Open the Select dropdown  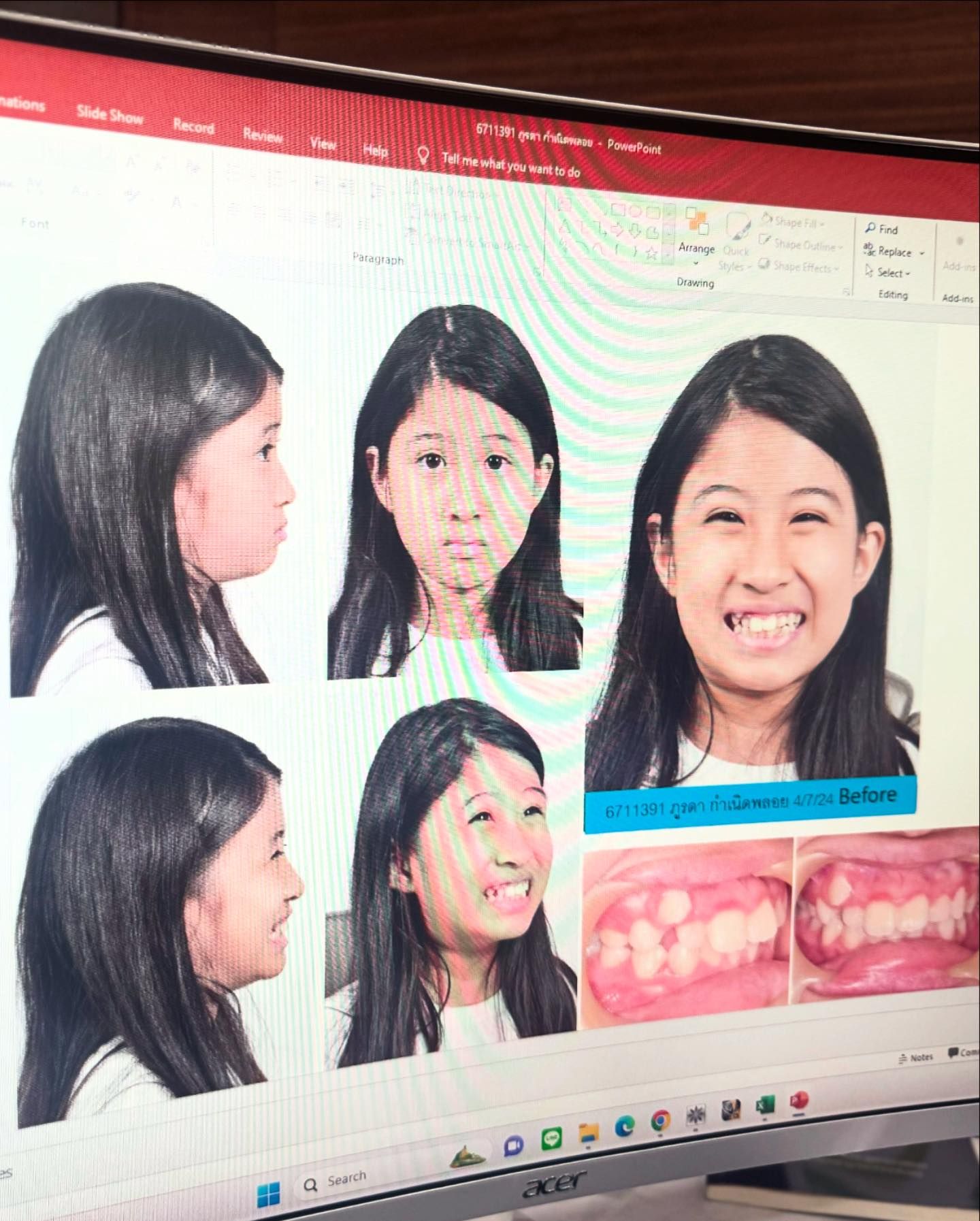coord(887,272)
